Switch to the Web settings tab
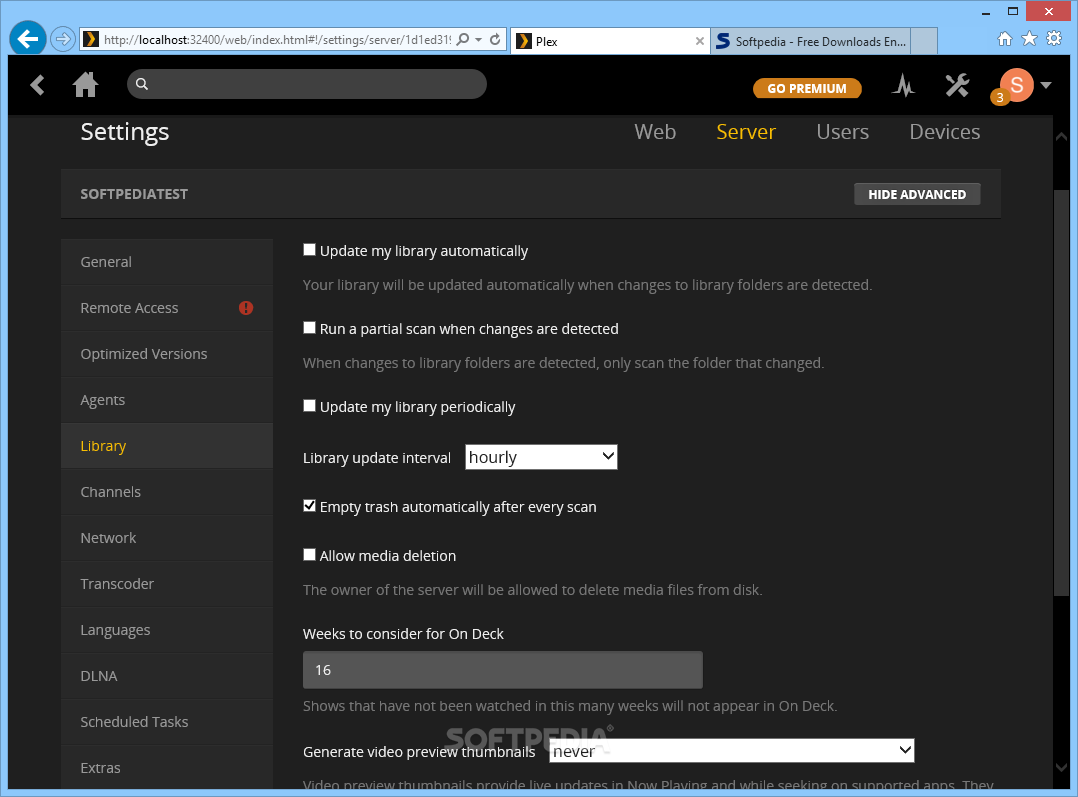This screenshot has width=1078, height=797. (x=654, y=131)
